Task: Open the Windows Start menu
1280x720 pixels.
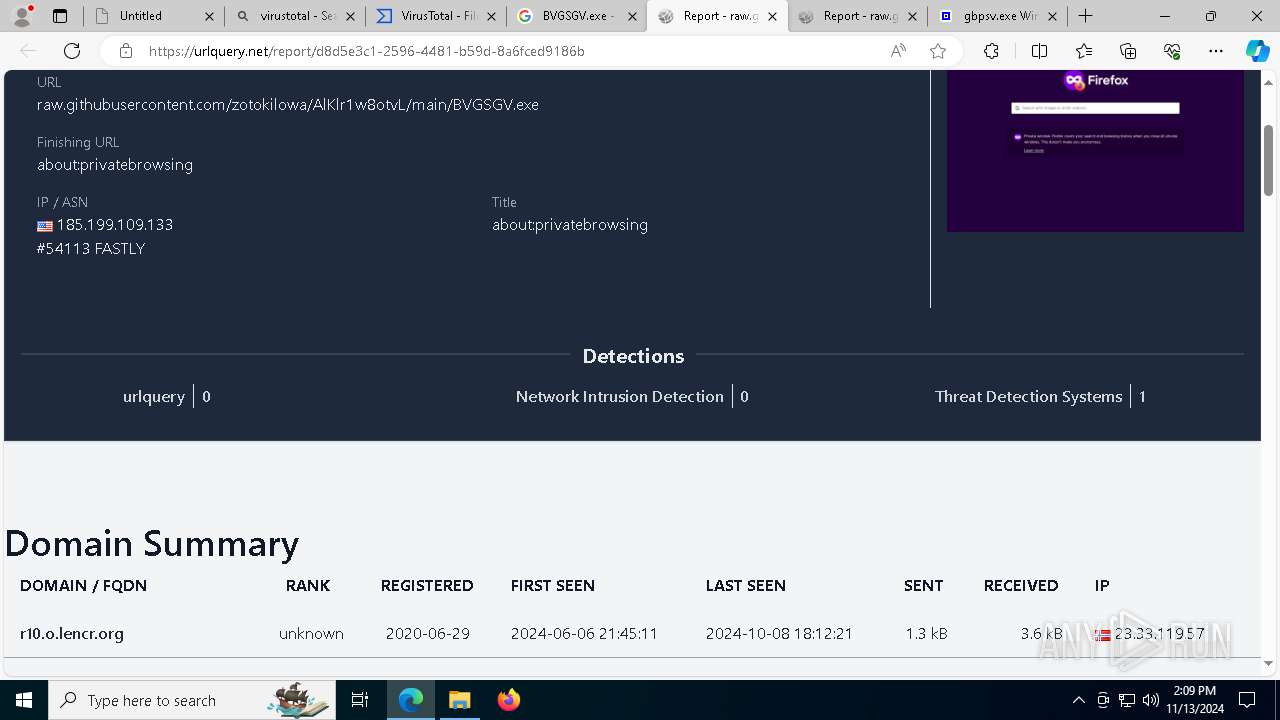Action: tap(24, 700)
